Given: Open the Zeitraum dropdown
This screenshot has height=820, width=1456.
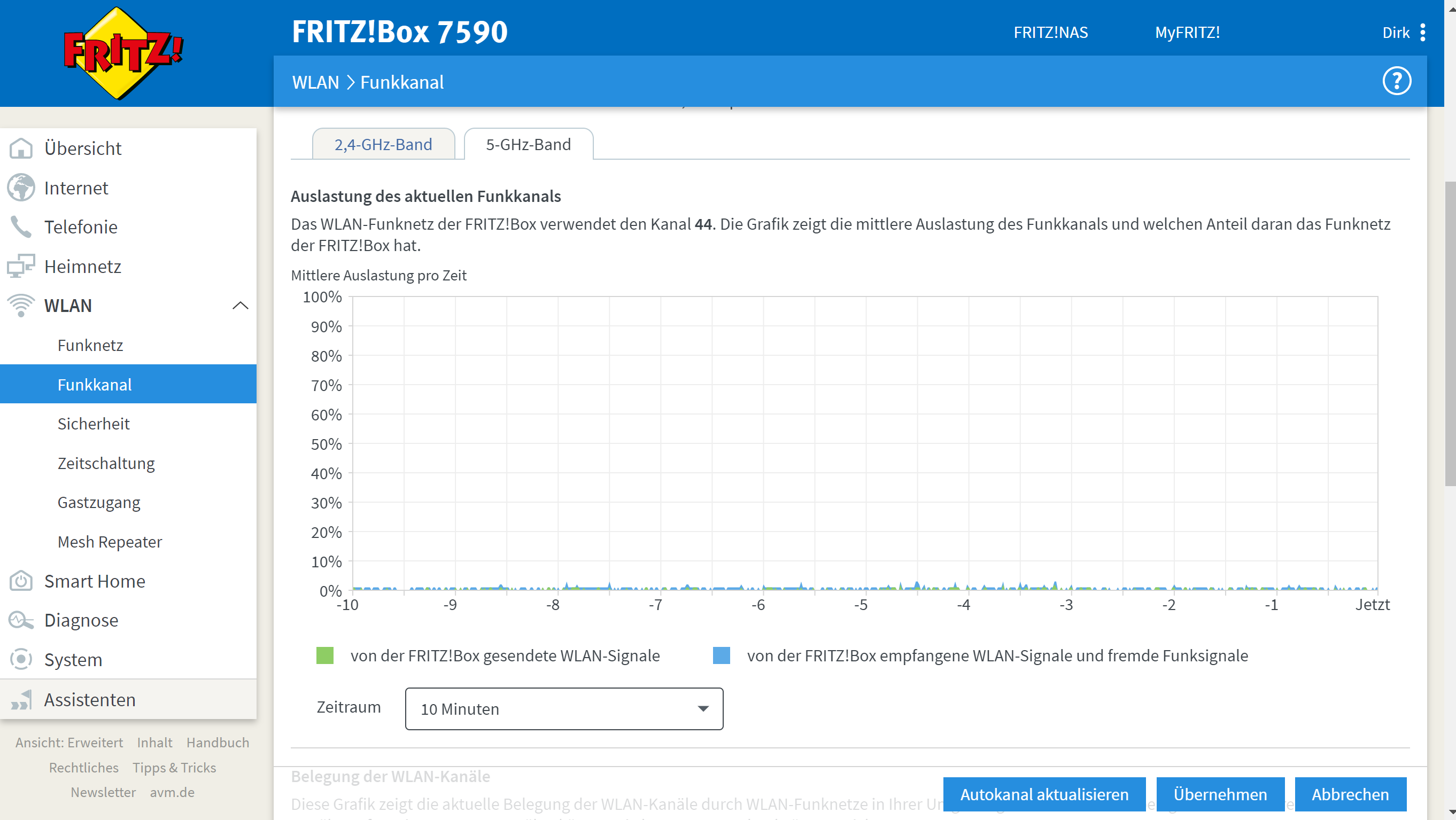Looking at the screenshot, I should pyautogui.click(x=563, y=708).
